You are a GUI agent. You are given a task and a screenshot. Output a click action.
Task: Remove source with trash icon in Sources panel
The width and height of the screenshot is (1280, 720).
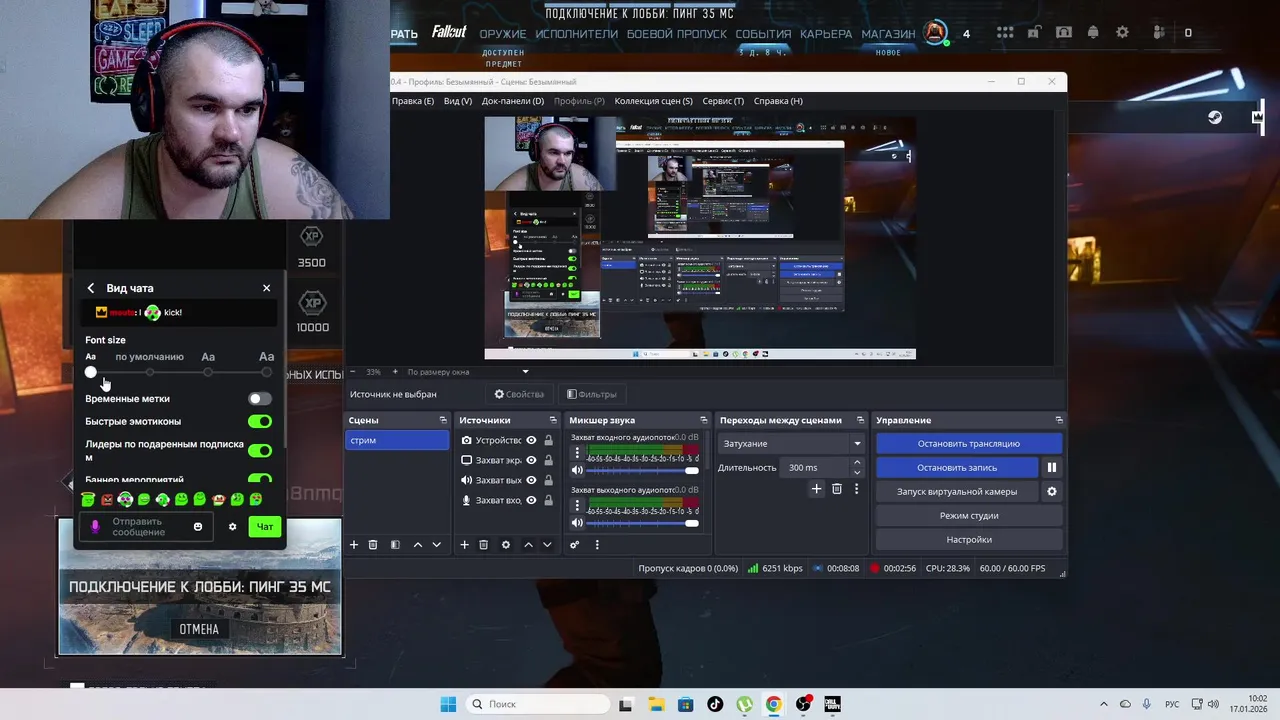(x=483, y=545)
